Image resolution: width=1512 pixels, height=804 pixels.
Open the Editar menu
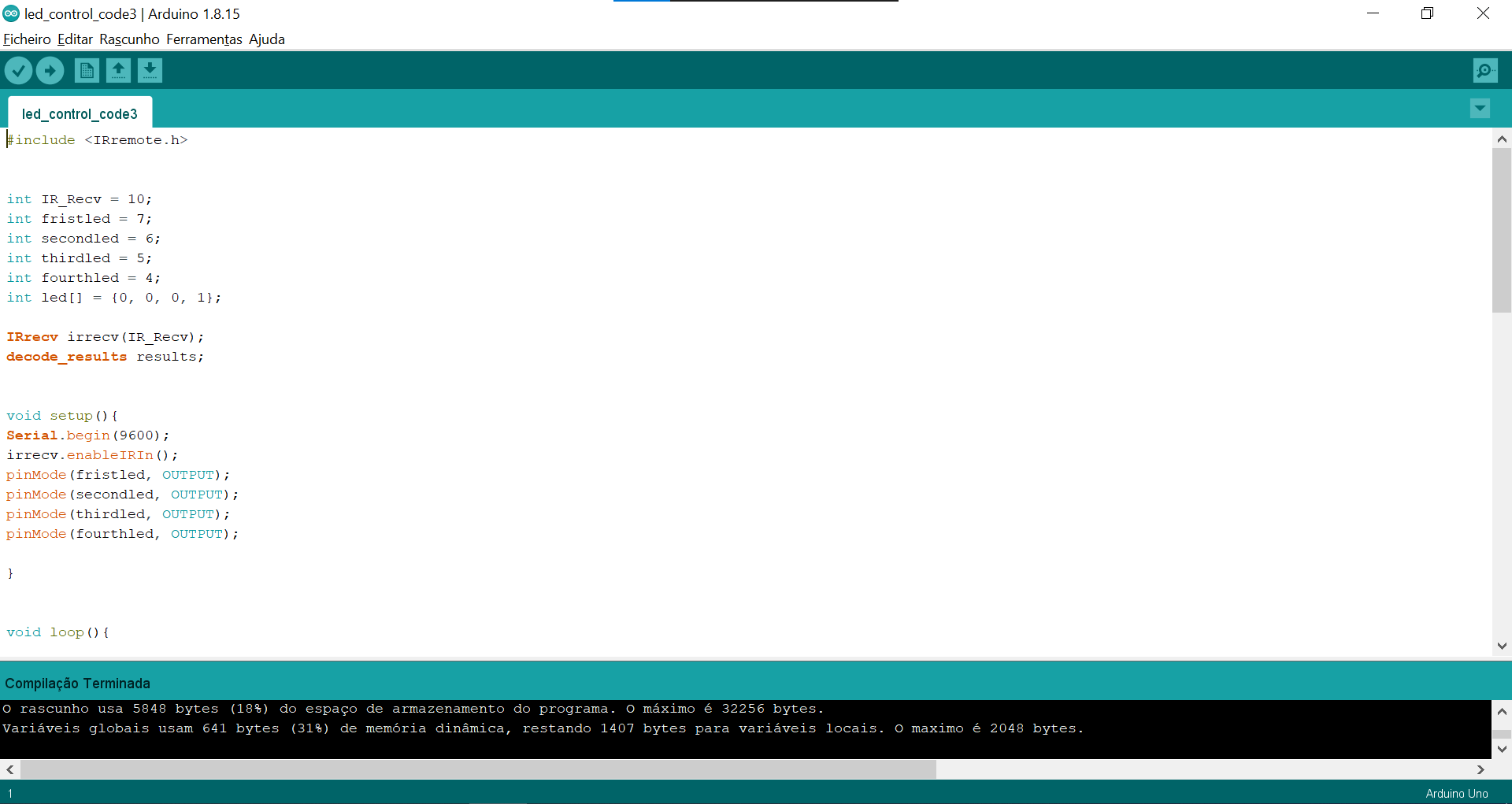(75, 39)
